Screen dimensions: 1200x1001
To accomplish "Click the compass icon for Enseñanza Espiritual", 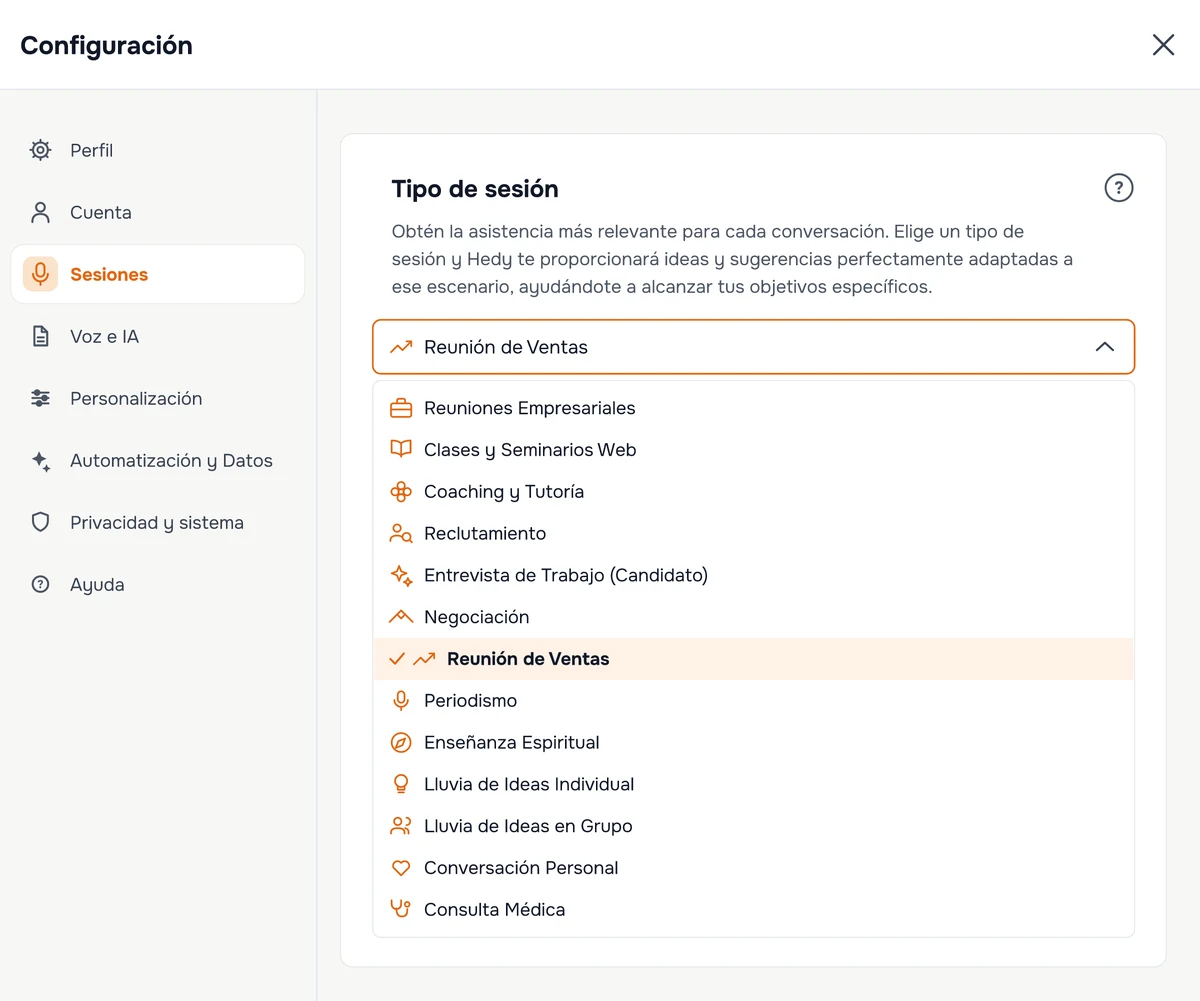I will pyautogui.click(x=401, y=742).
